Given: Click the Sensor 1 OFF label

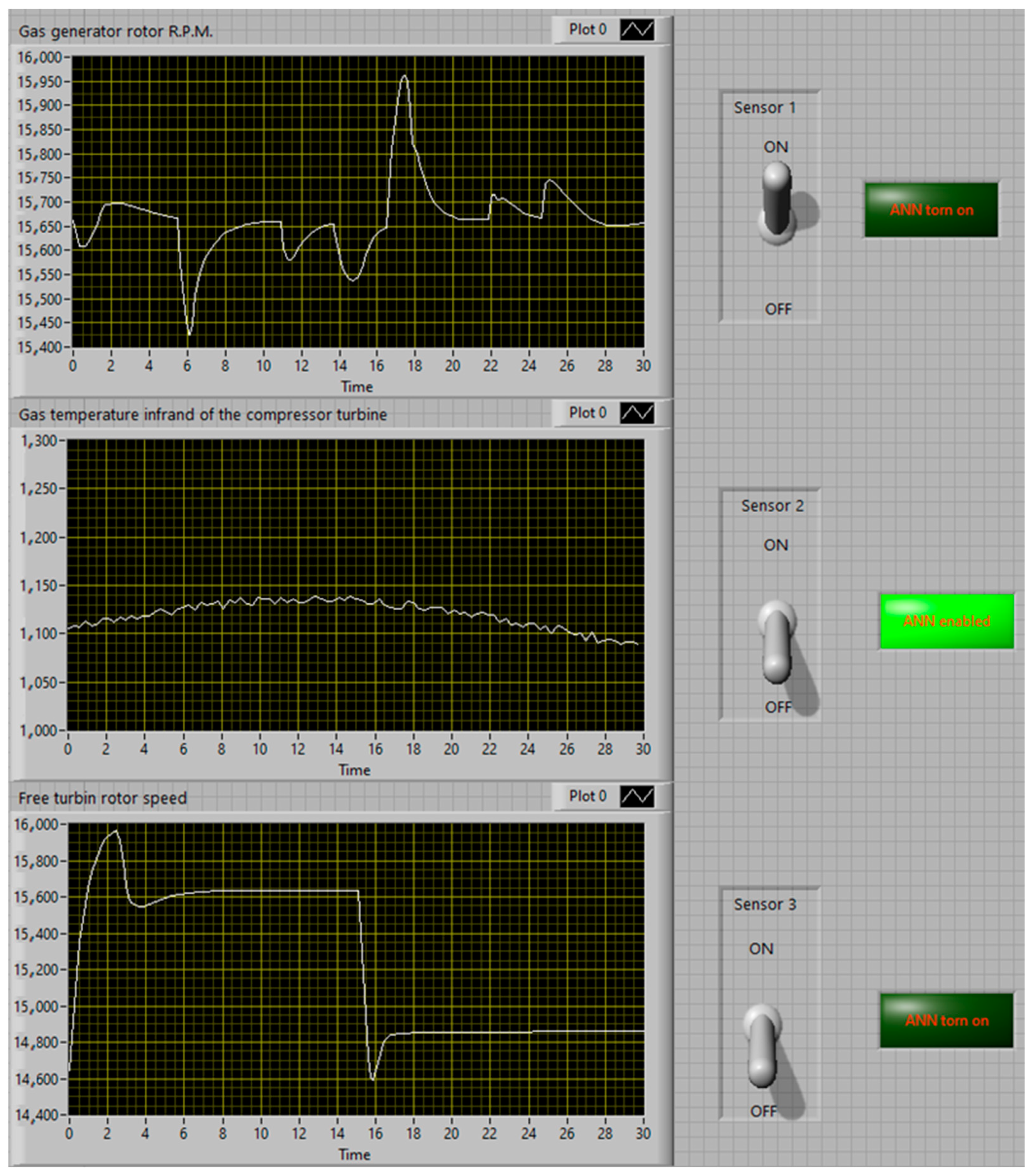Looking at the screenshot, I should point(778,309).
